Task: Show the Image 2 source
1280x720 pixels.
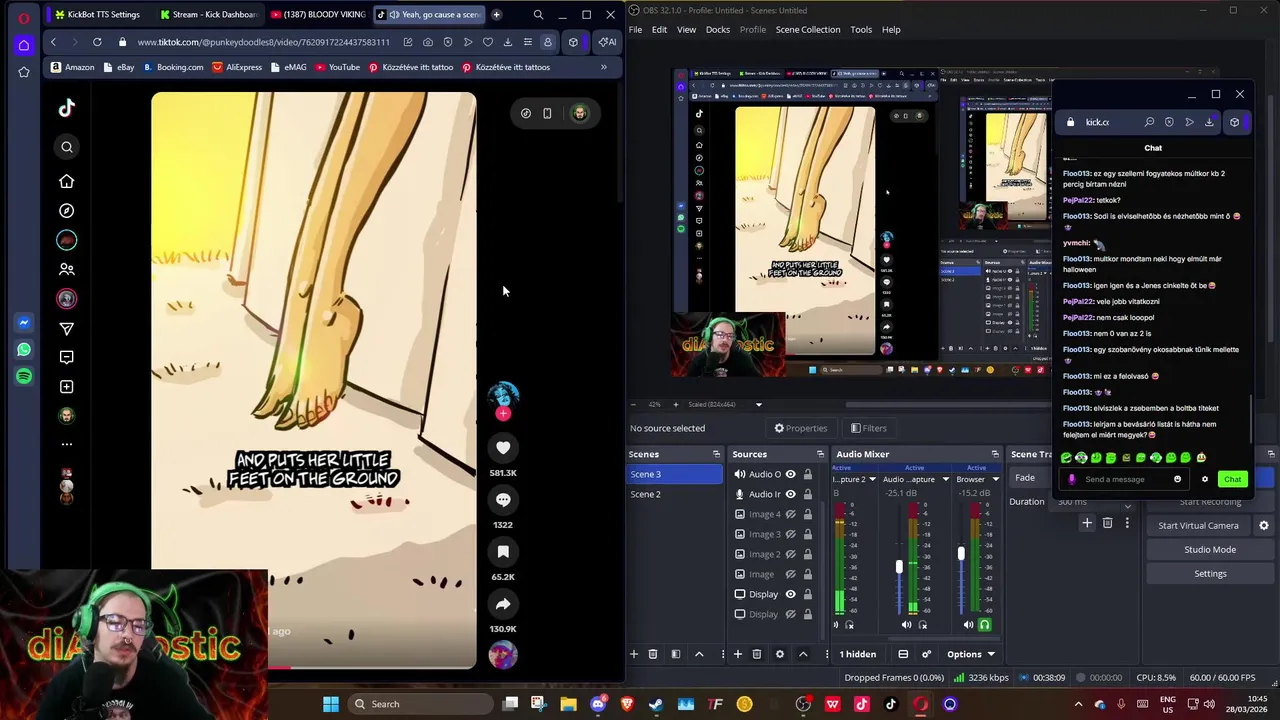Action: click(x=790, y=554)
